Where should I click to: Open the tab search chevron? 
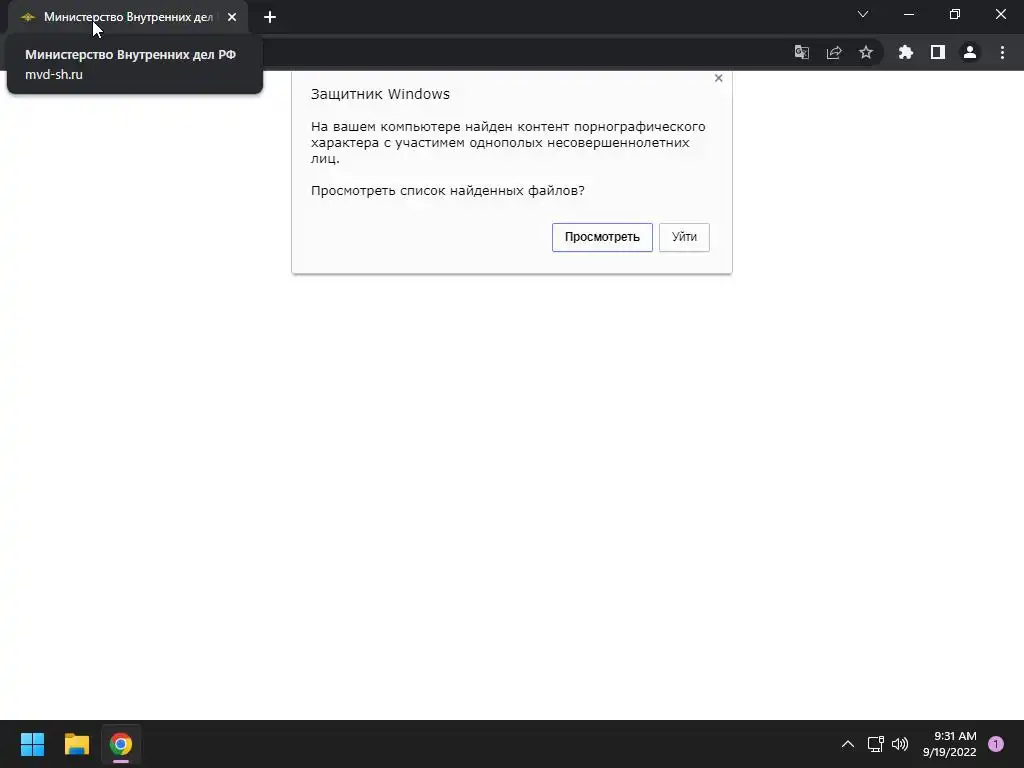(863, 14)
